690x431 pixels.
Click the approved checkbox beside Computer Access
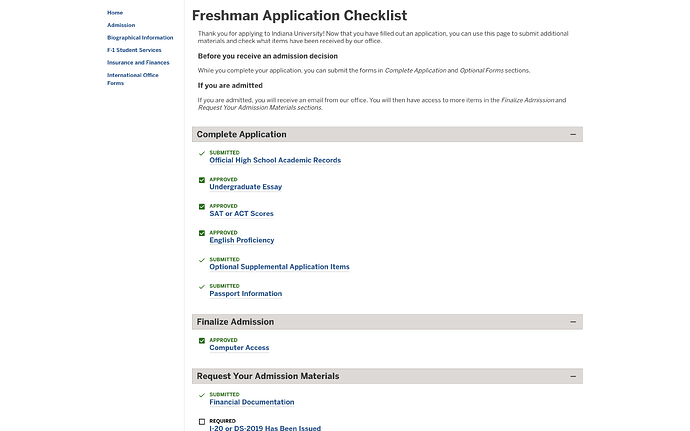coord(202,341)
